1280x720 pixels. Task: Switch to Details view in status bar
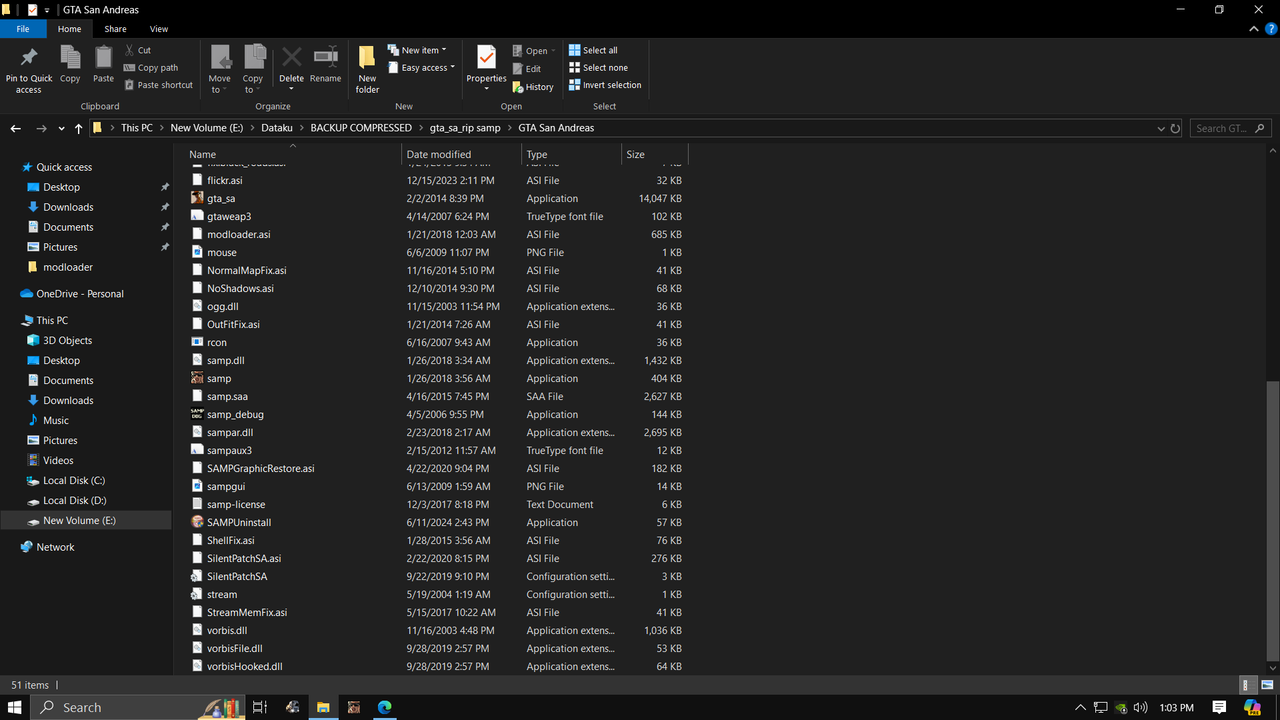point(1248,685)
